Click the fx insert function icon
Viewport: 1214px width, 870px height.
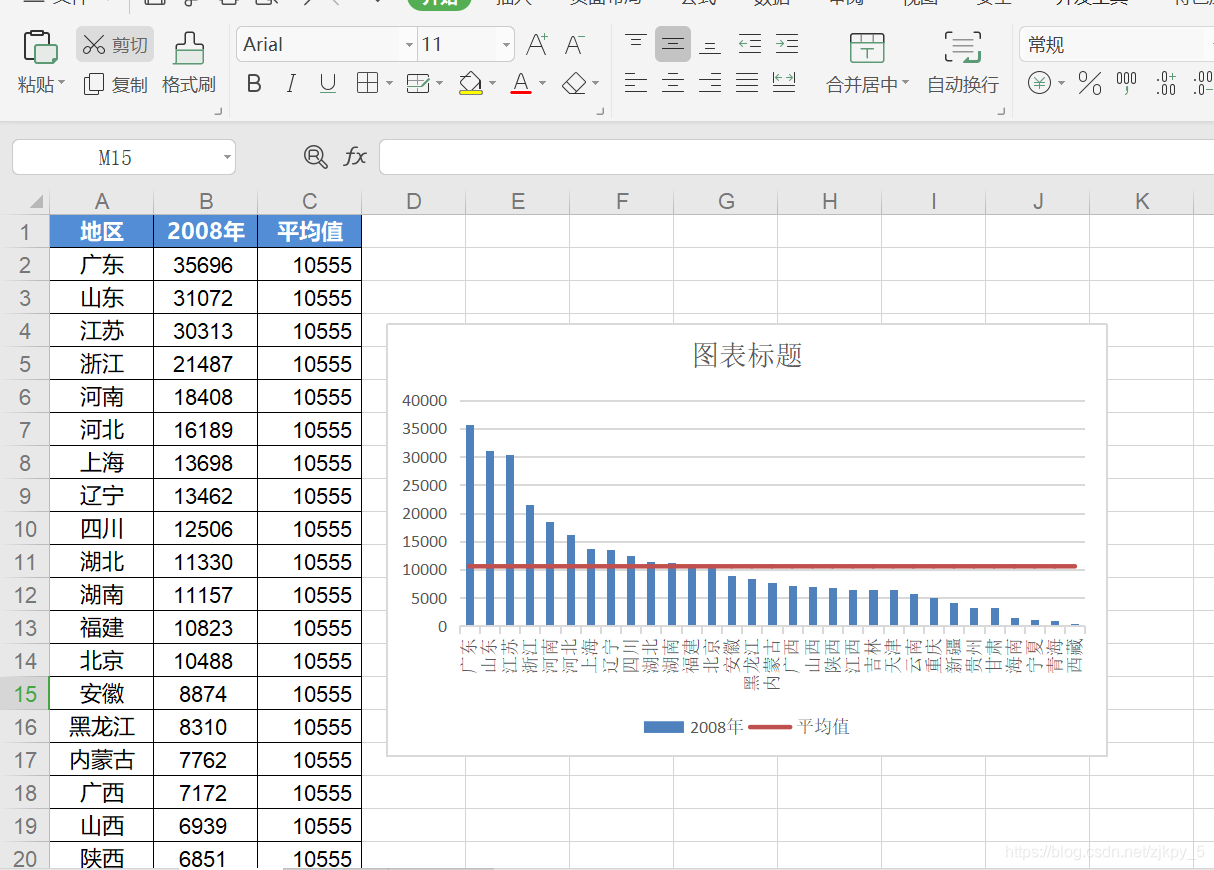pos(355,156)
